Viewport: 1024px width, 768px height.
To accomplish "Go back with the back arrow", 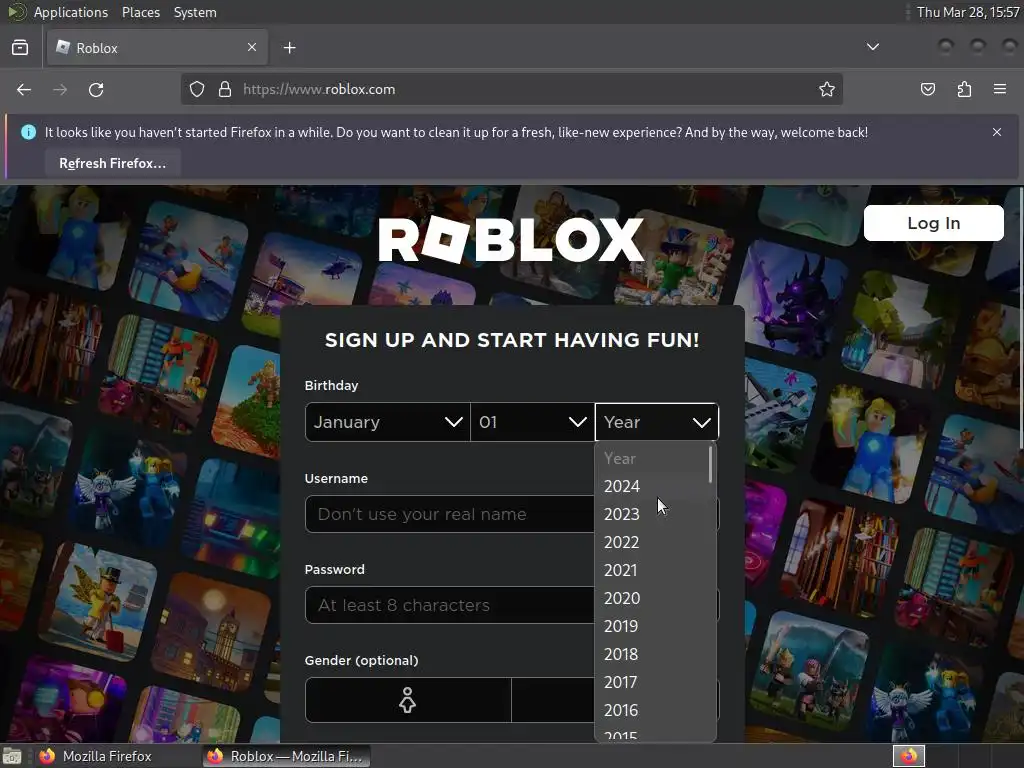I will (x=24, y=89).
